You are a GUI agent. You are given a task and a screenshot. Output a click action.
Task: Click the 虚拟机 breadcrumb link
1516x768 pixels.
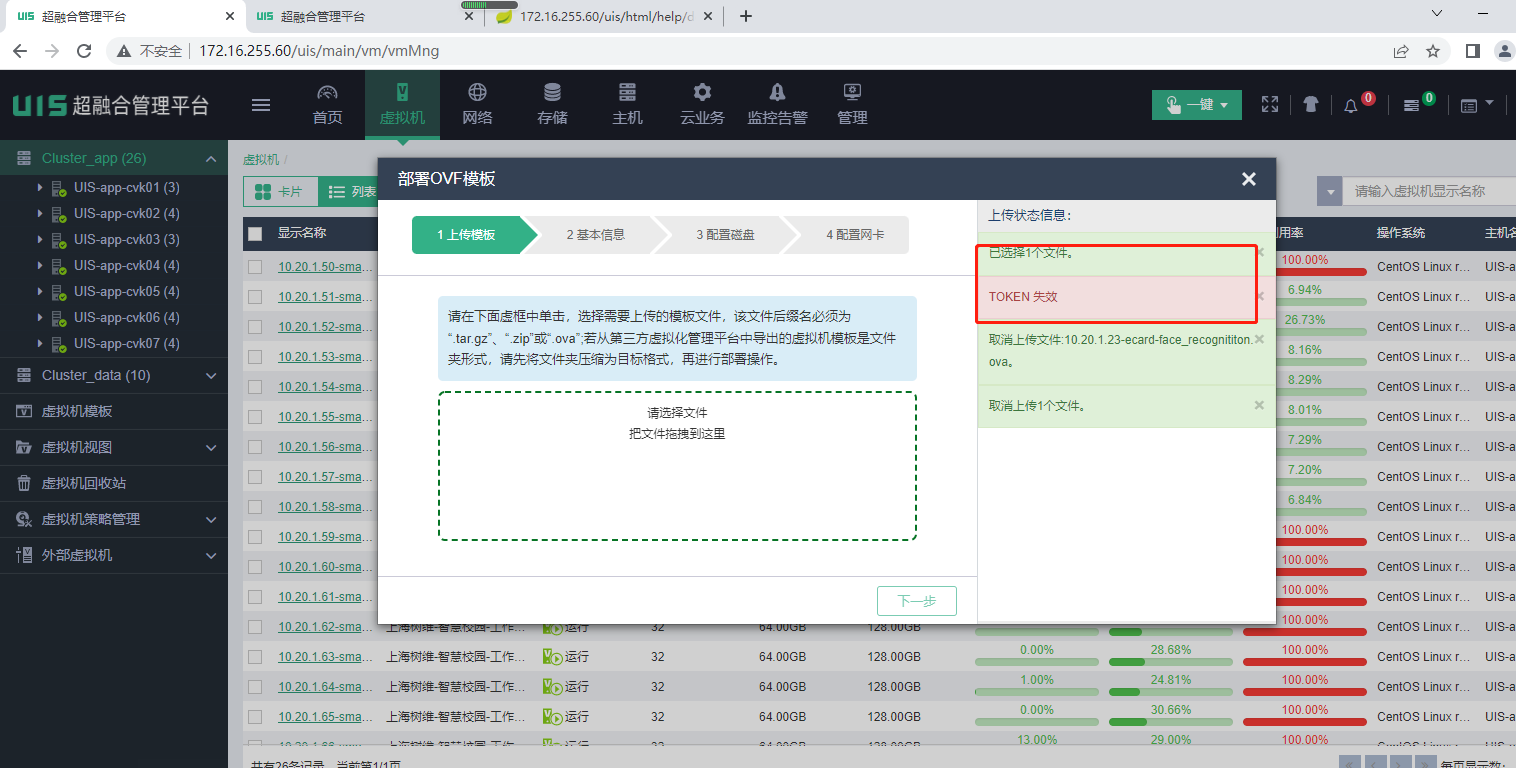click(261, 159)
